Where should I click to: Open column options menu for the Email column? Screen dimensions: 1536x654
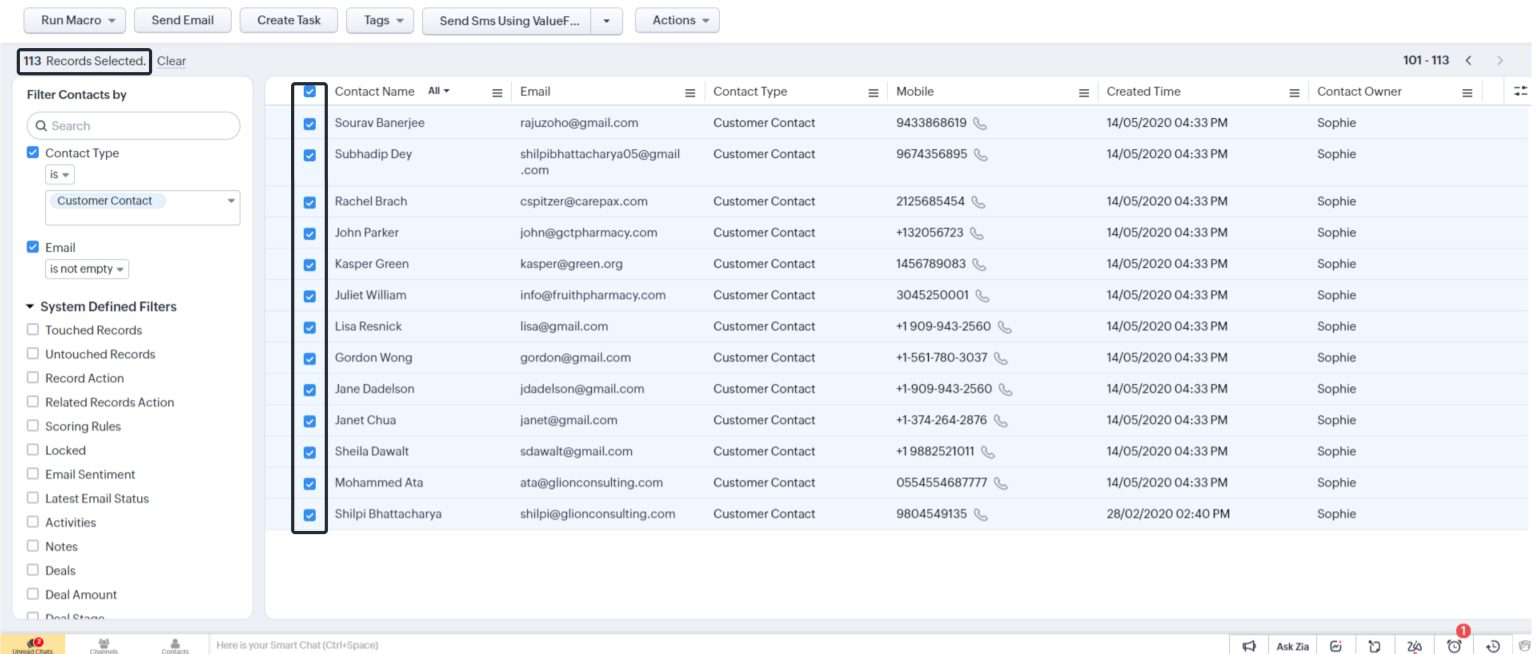pyautogui.click(x=689, y=91)
